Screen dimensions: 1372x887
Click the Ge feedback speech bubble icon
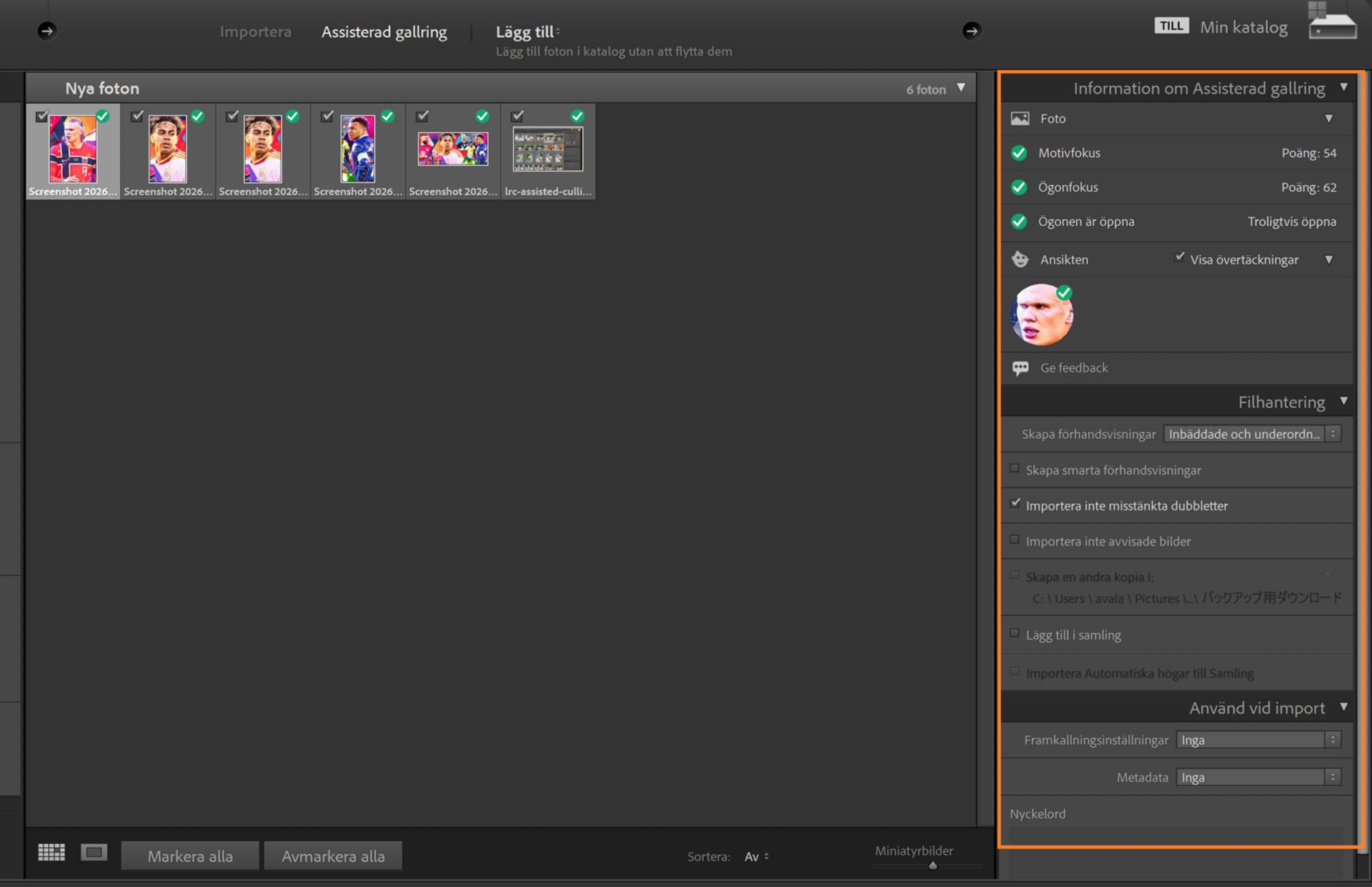pyautogui.click(x=1020, y=368)
